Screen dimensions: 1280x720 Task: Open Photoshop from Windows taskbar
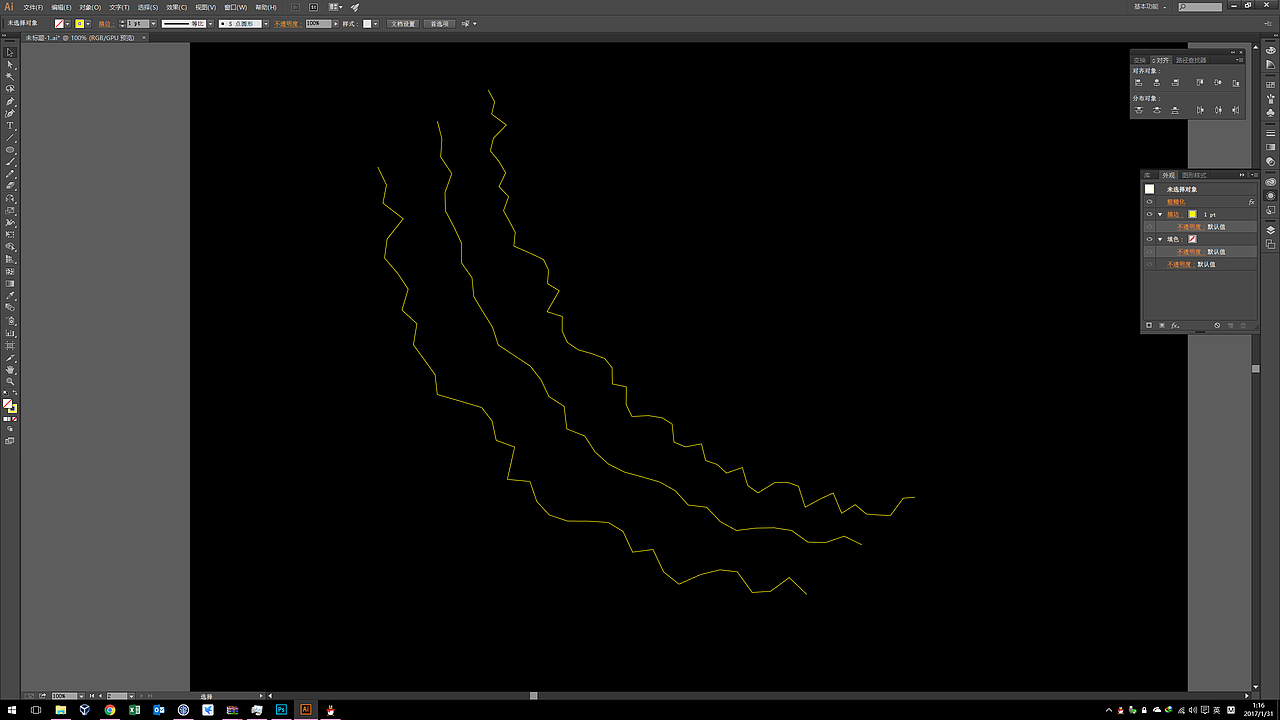pos(282,709)
